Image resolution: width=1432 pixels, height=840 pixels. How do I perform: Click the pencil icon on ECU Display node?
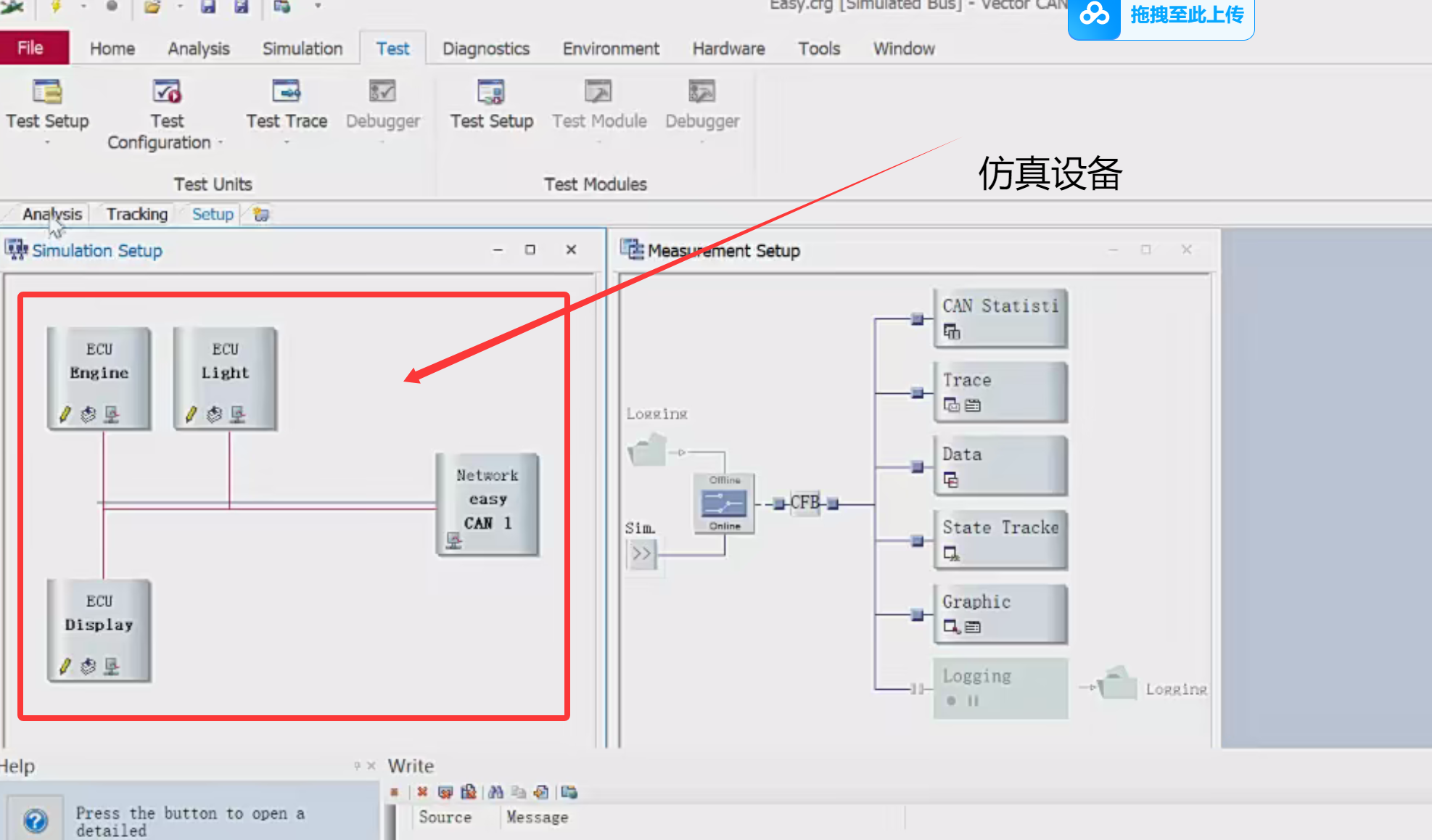tap(65, 666)
